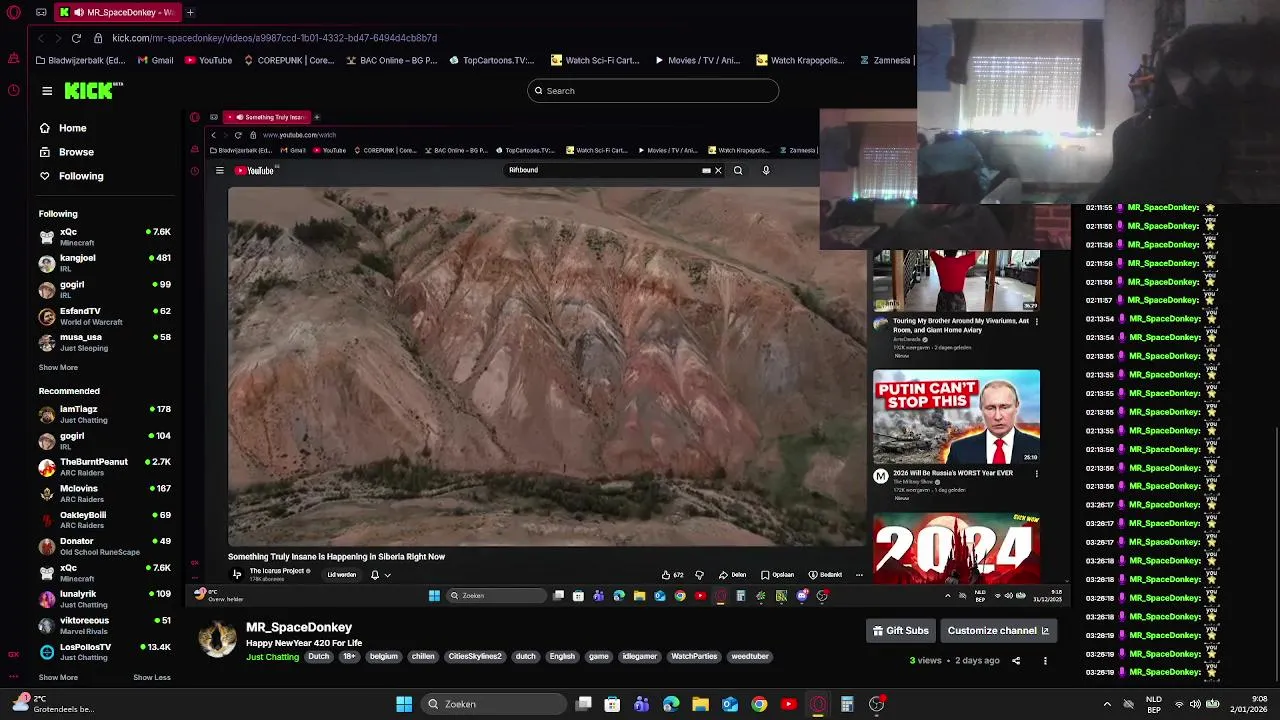Image resolution: width=1280 pixels, height=720 pixels.
Task: Click the Gift Subs button
Action: point(901,631)
